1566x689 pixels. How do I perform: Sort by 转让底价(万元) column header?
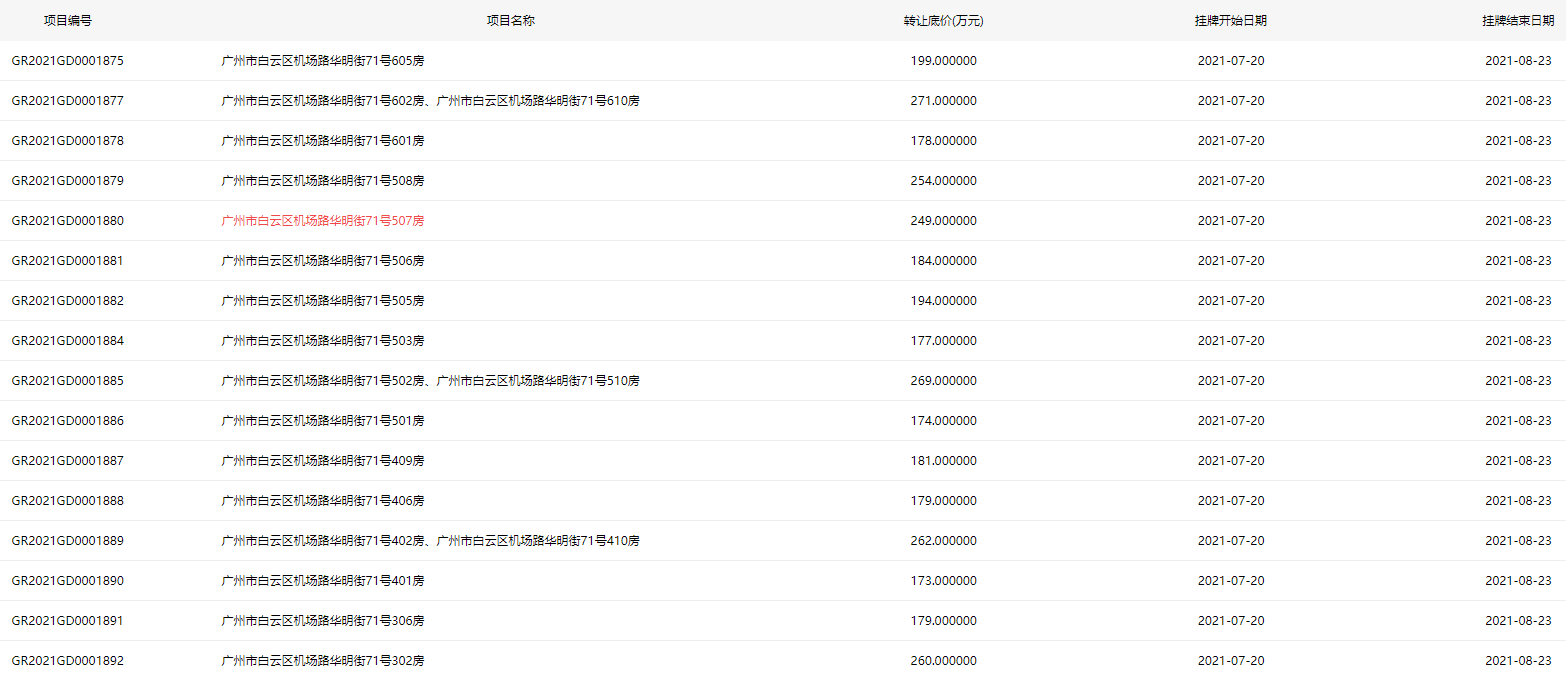pyautogui.click(x=943, y=21)
